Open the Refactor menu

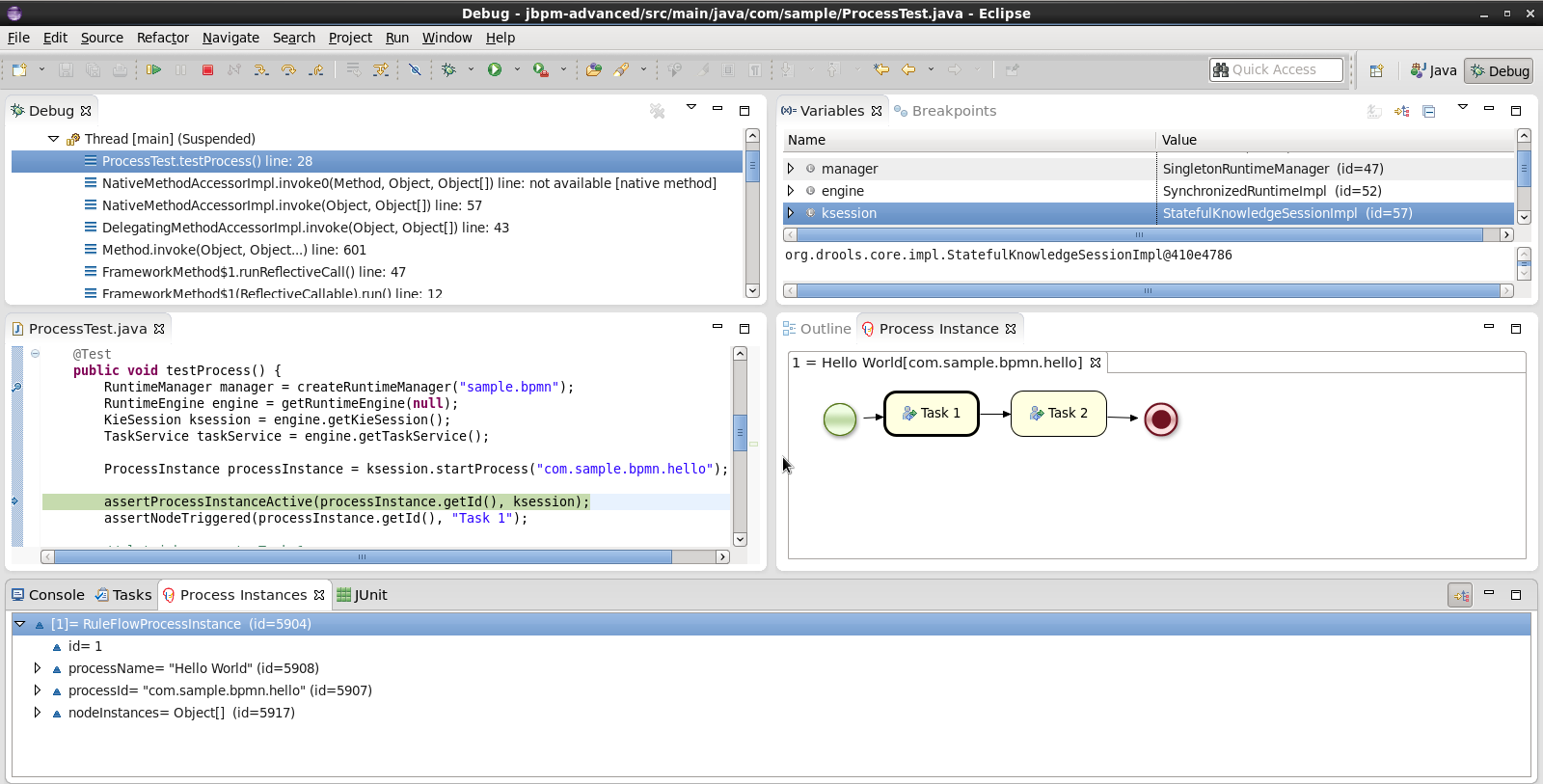(x=162, y=38)
